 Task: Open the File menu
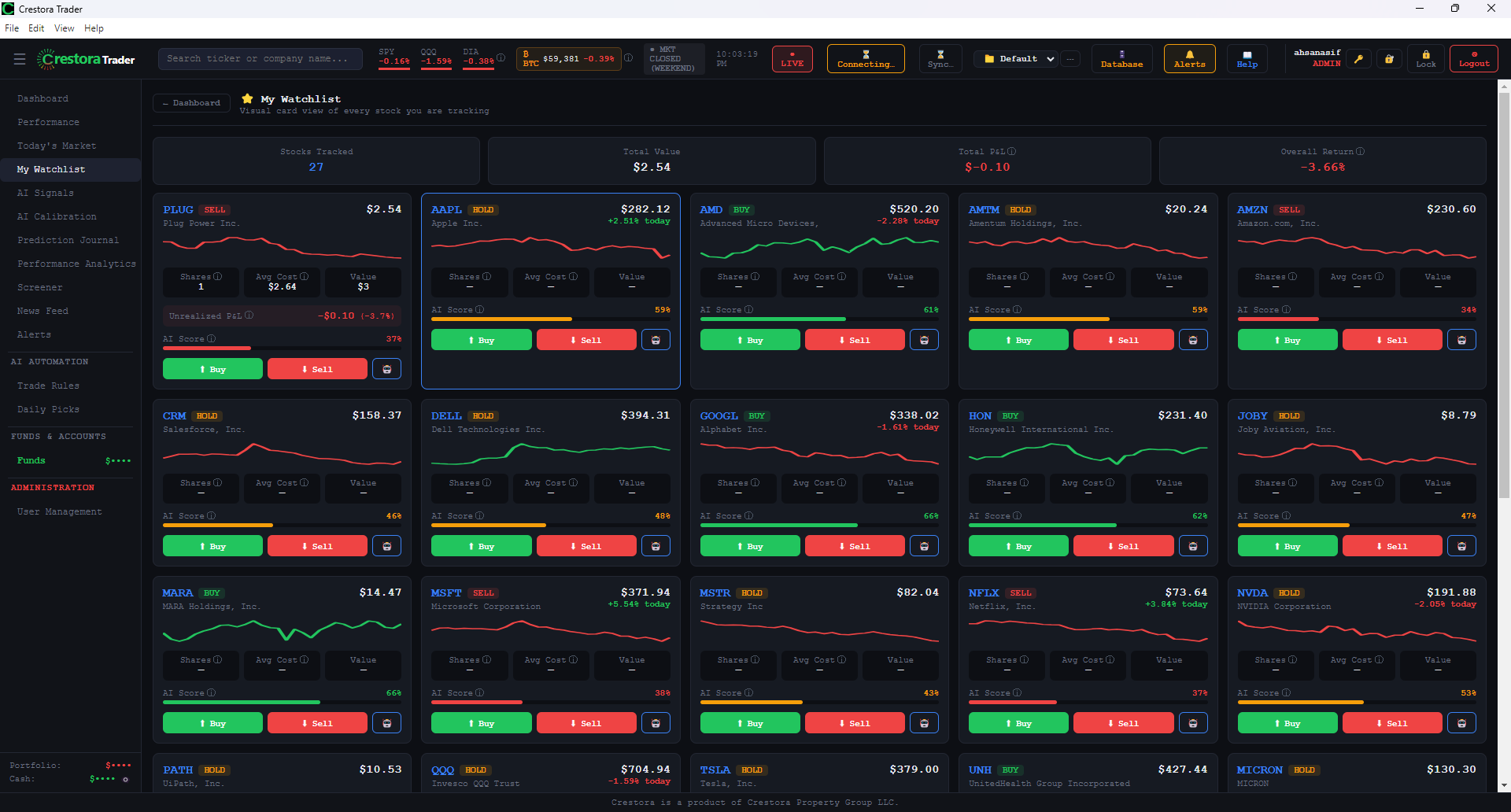12,28
